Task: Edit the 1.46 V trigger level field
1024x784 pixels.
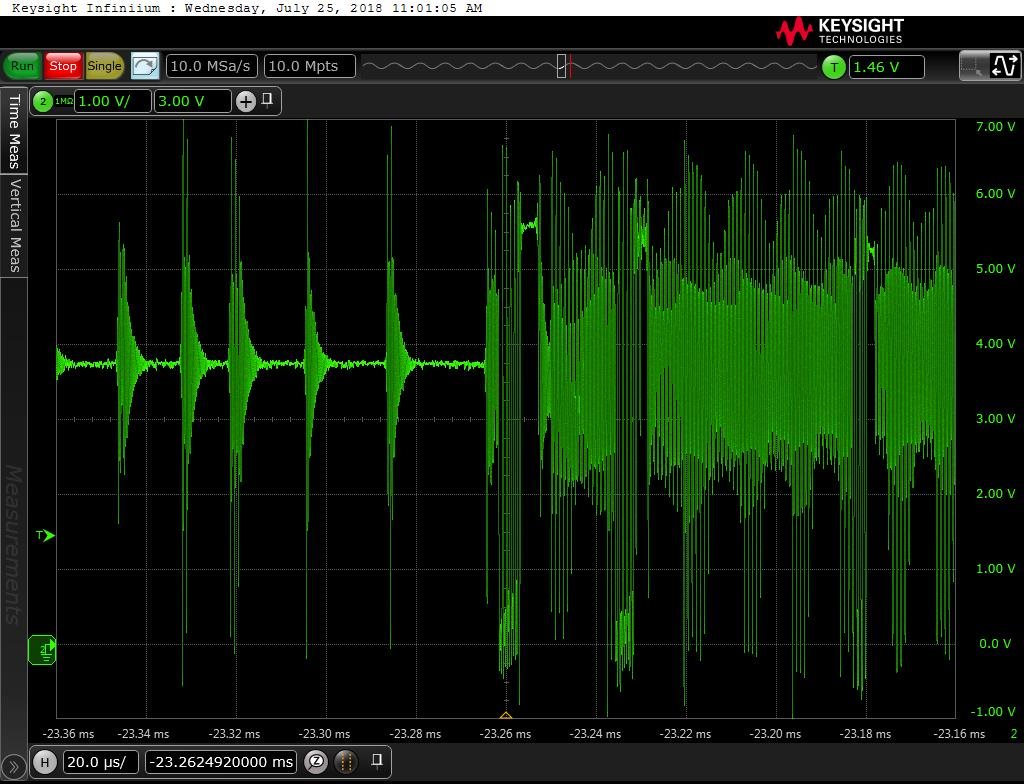Action: coord(886,67)
